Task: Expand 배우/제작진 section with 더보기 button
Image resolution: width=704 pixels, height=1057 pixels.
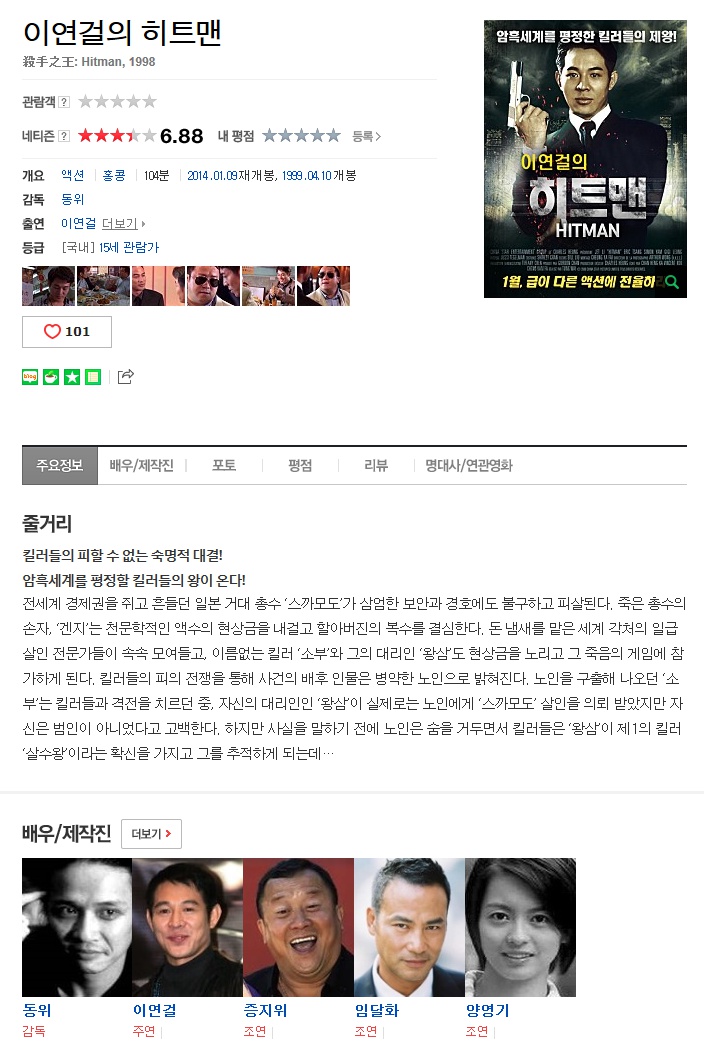Action: 152,834
